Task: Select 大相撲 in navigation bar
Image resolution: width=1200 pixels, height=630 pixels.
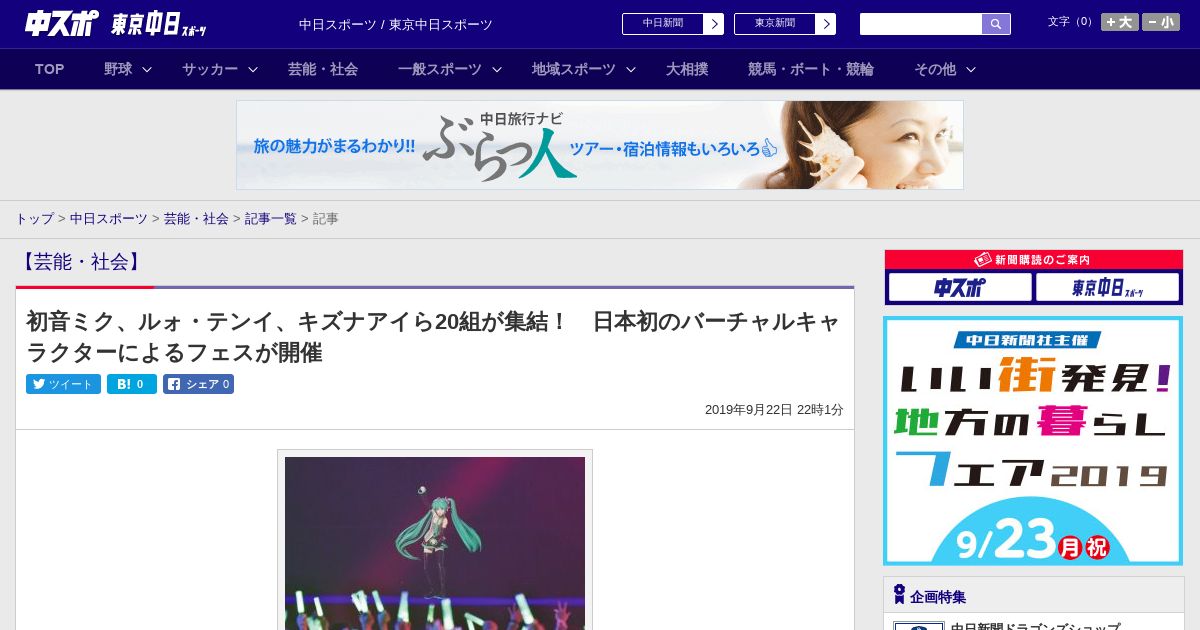Action: click(x=687, y=69)
